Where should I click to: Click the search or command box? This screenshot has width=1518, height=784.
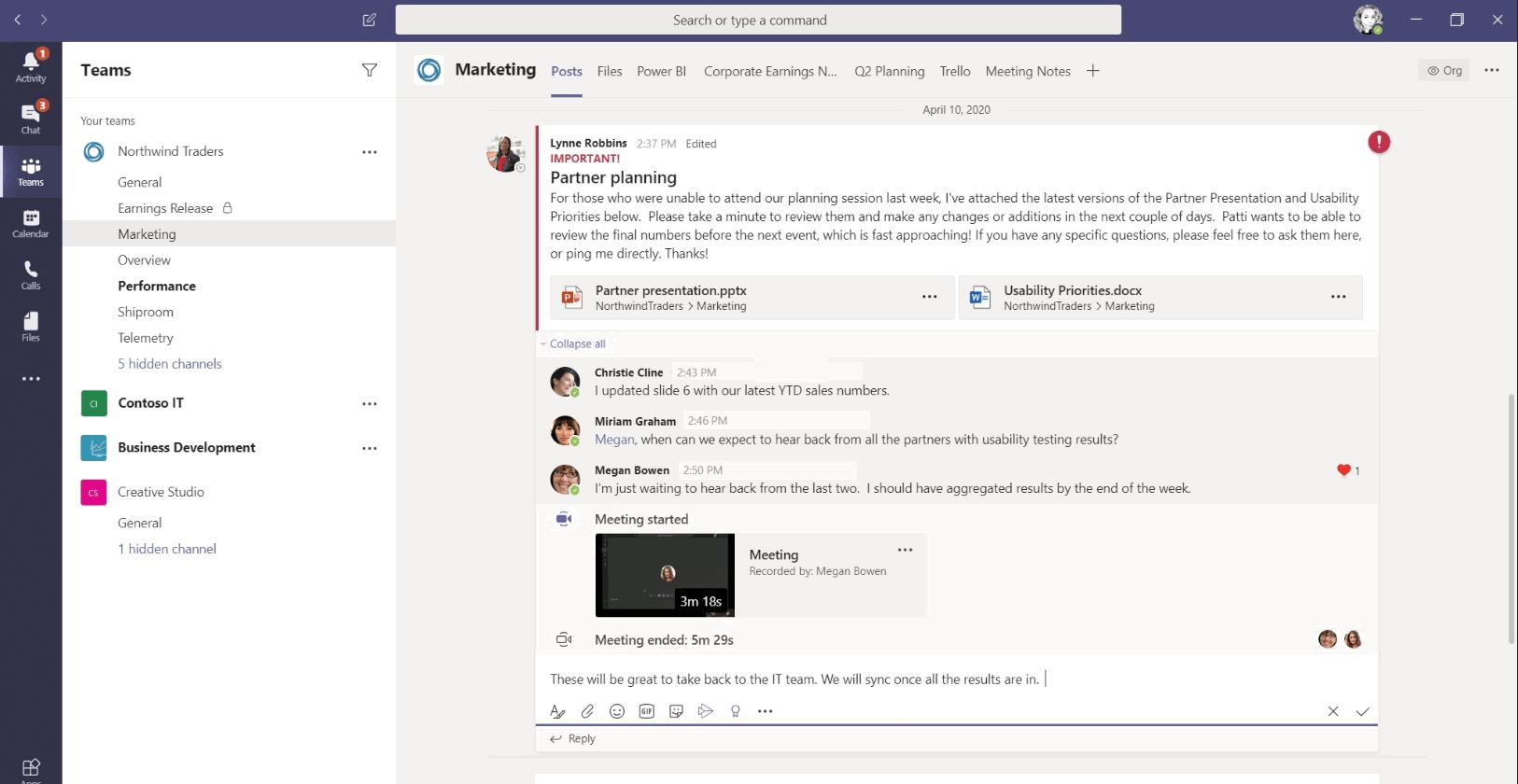tap(758, 20)
